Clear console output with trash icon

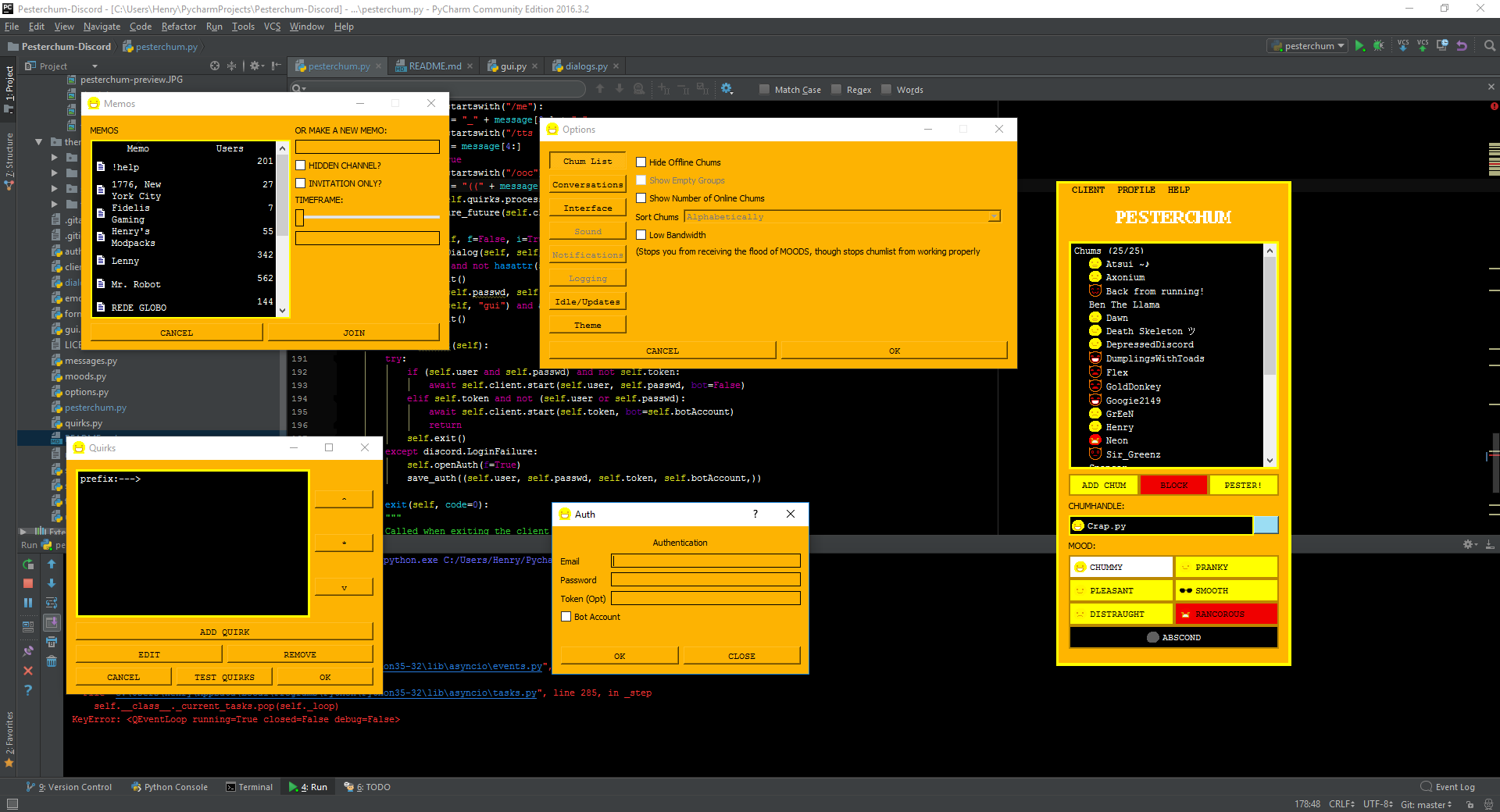tap(52, 661)
